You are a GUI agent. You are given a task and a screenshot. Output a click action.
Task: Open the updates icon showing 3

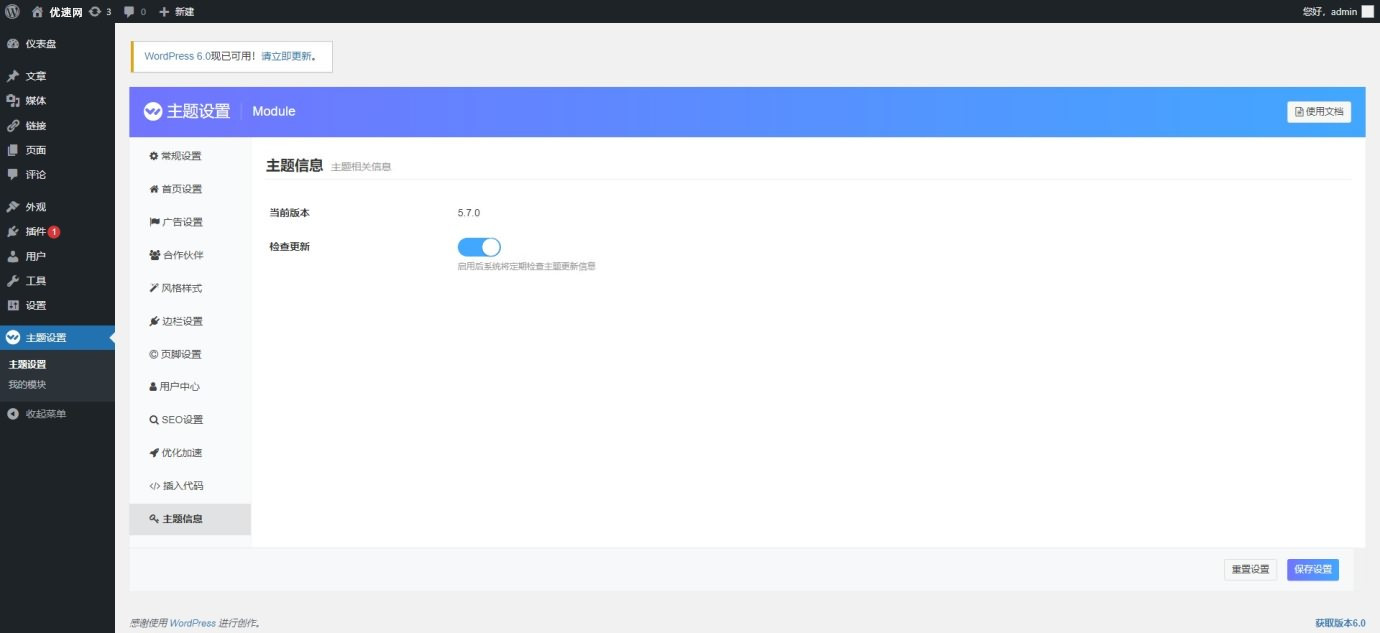[100, 11]
